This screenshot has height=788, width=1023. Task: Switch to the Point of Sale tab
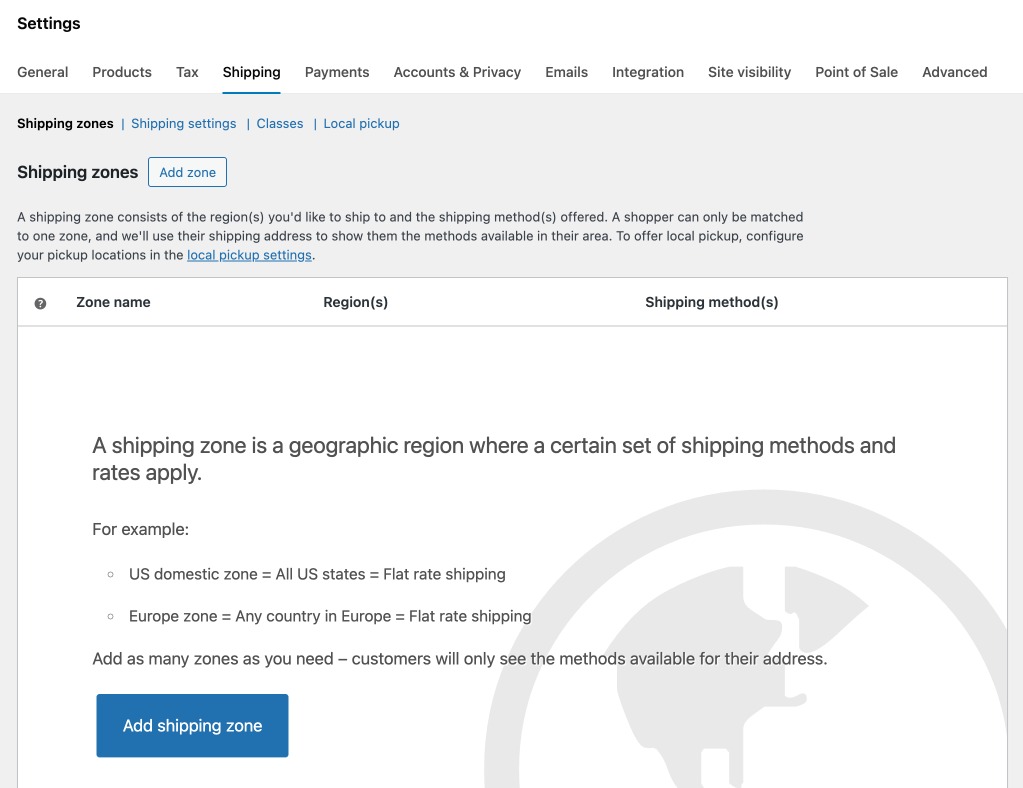[856, 72]
